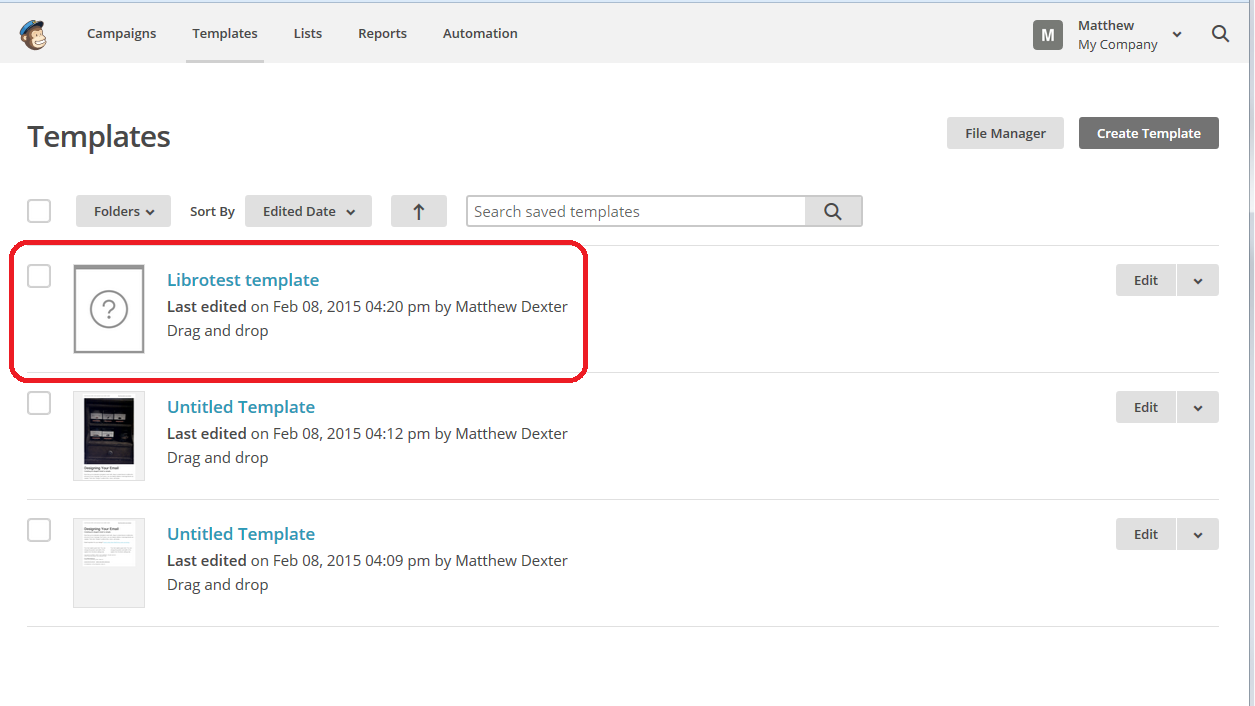Click the Matthew user avatar icon

[x=1047, y=35]
